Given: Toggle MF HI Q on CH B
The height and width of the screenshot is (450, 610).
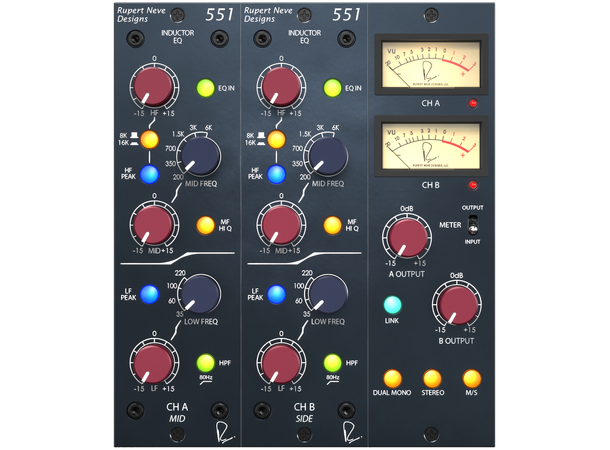Looking at the screenshot, I should 332,225.
